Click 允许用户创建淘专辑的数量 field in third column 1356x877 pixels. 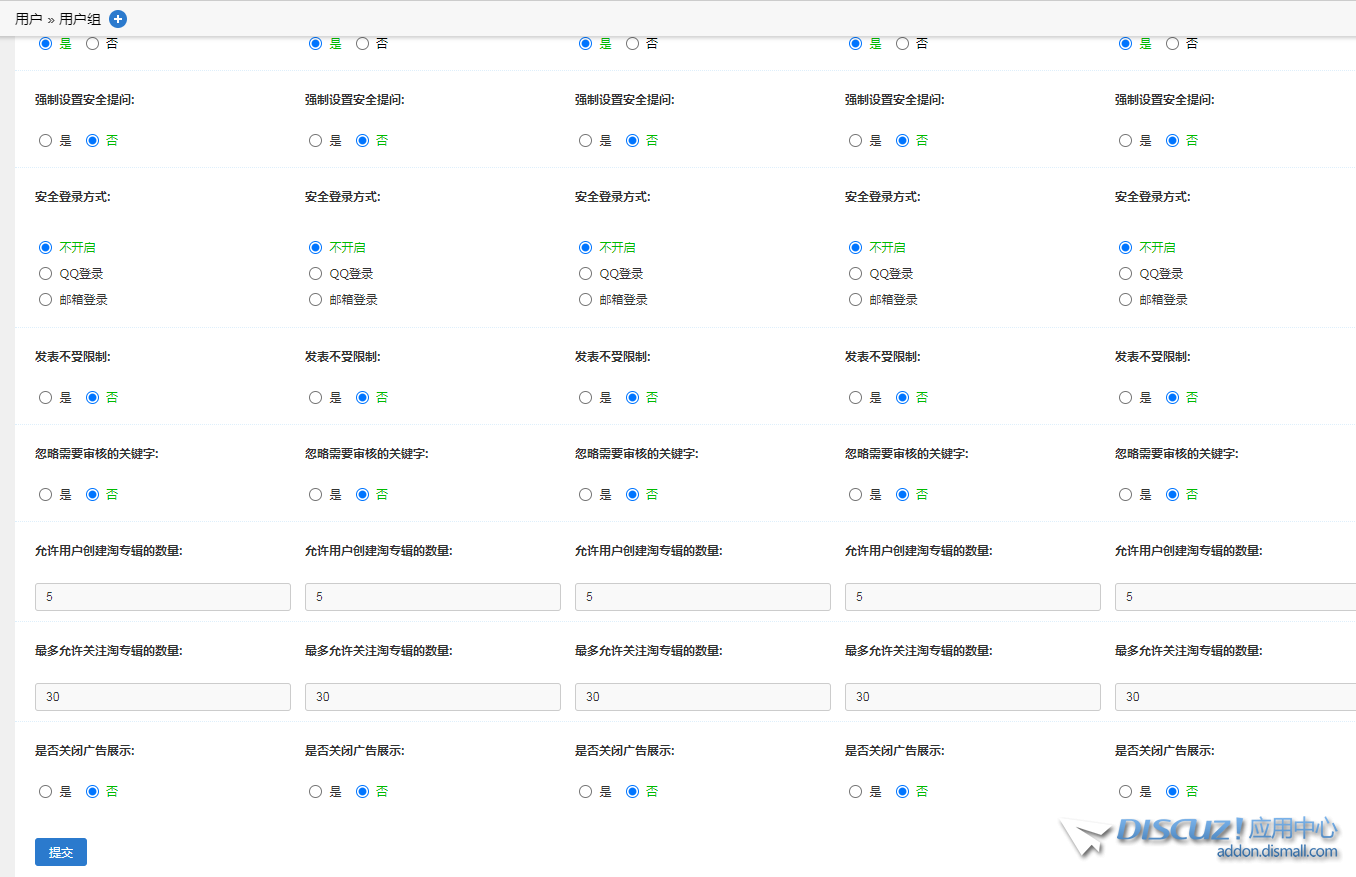(x=702, y=597)
